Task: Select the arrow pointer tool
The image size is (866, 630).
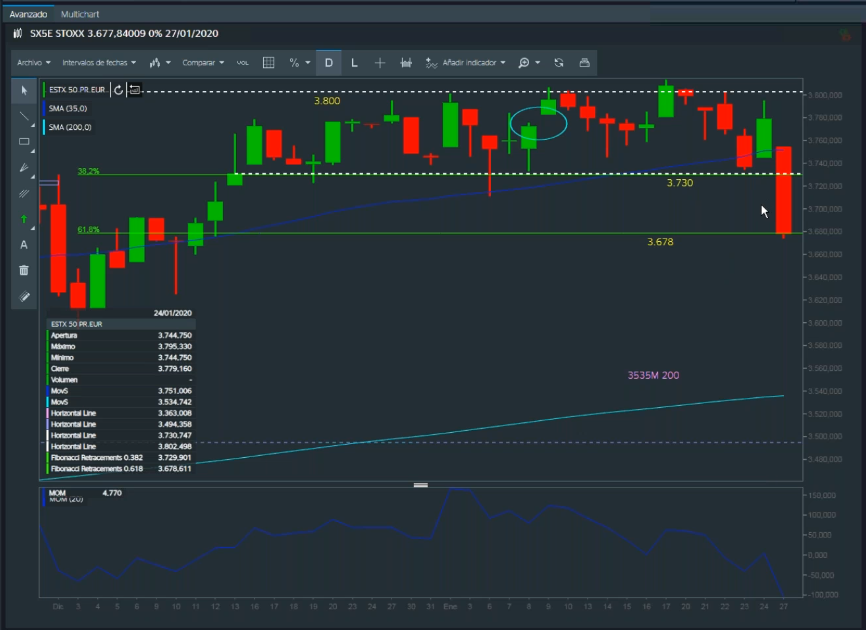Action: click(x=24, y=91)
